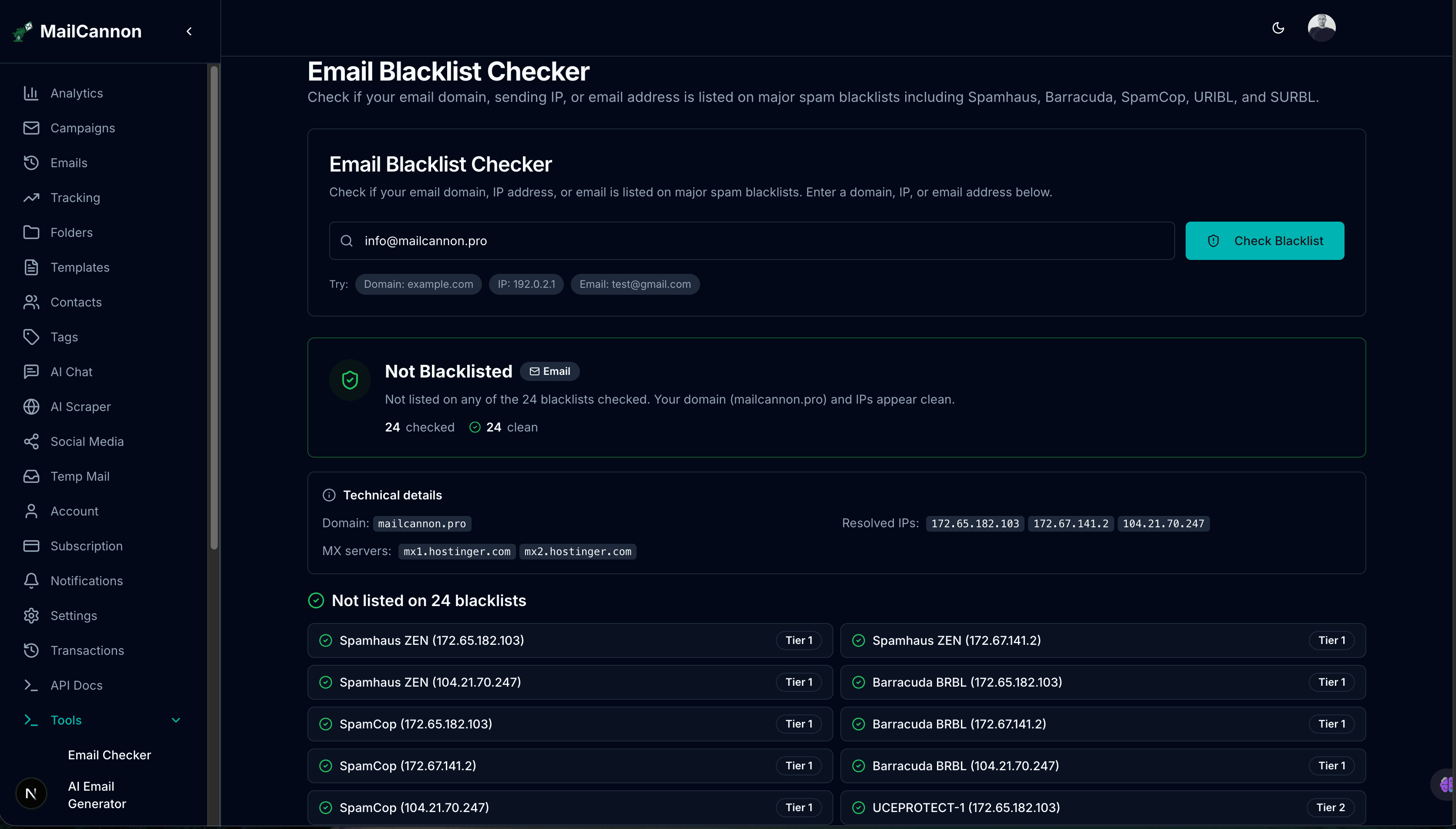The height and width of the screenshot is (829, 1456).
Task: Click the blacklist search input field
Action: pos(752,241)
